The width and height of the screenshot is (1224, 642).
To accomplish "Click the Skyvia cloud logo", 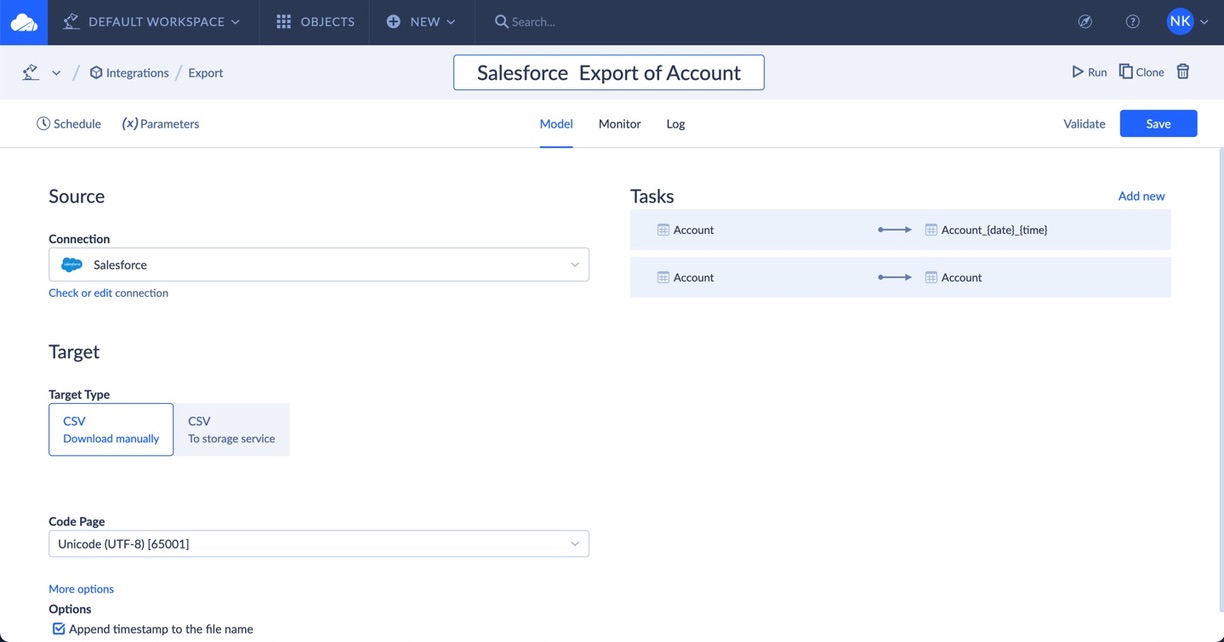I will coord(23,22).
